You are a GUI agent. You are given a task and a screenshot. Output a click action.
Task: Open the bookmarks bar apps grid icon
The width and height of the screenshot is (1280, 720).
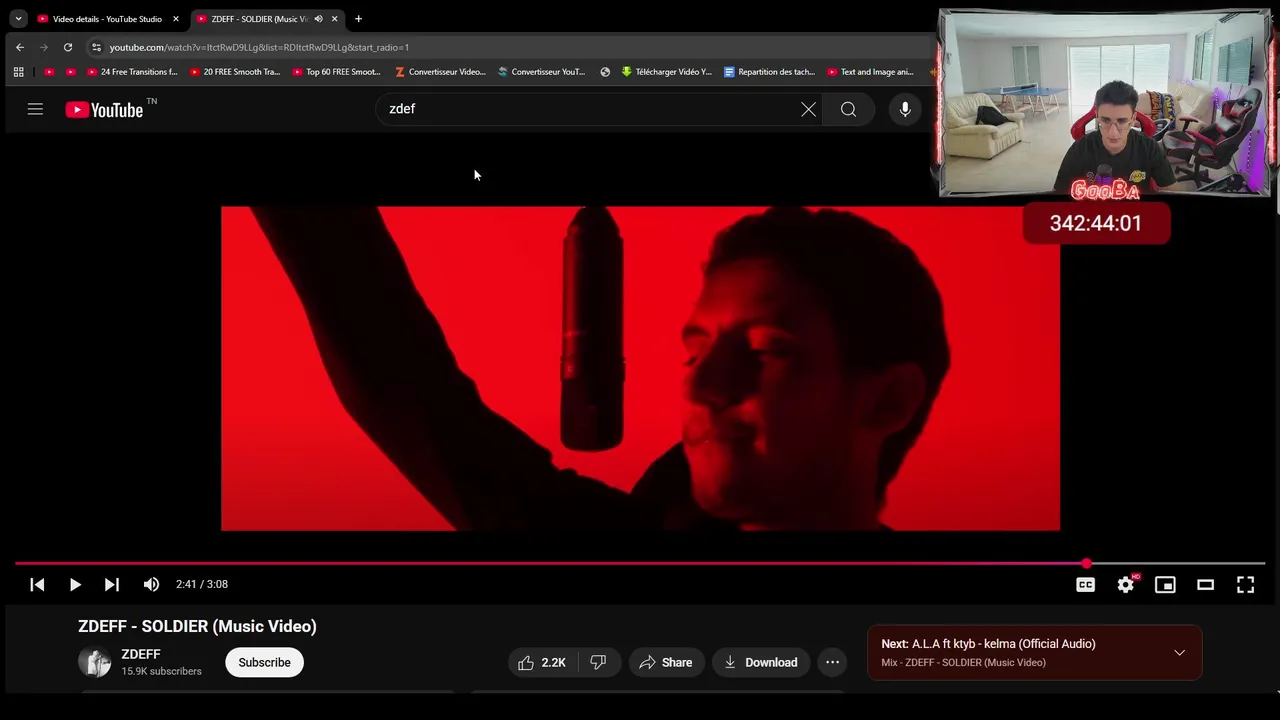[18, 72]
